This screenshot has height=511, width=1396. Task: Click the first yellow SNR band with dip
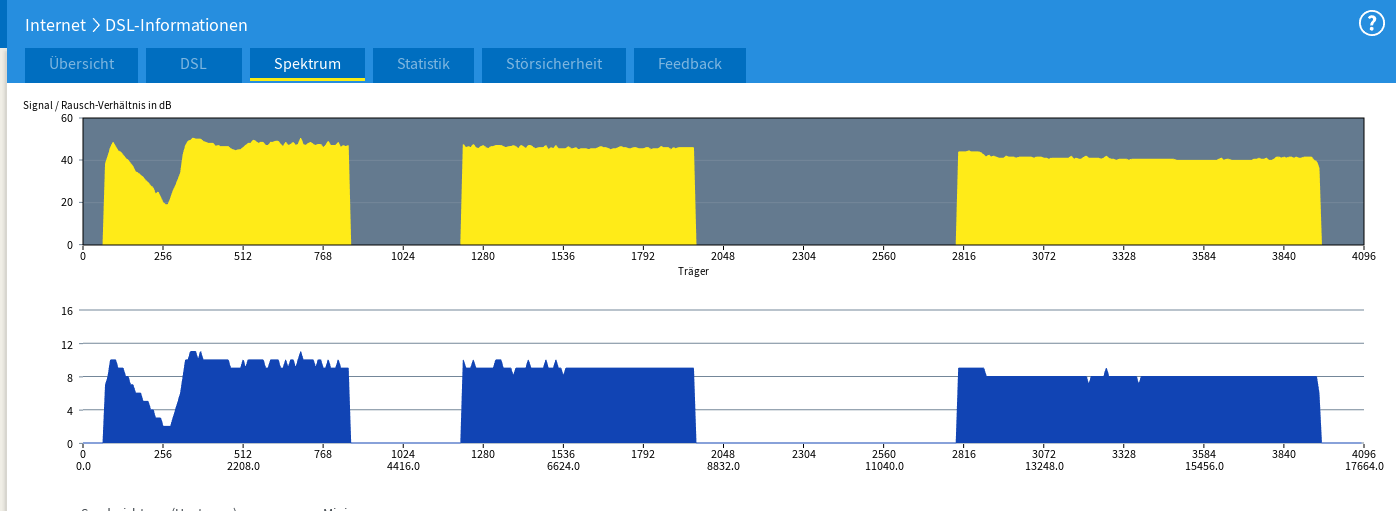point(260,200)
